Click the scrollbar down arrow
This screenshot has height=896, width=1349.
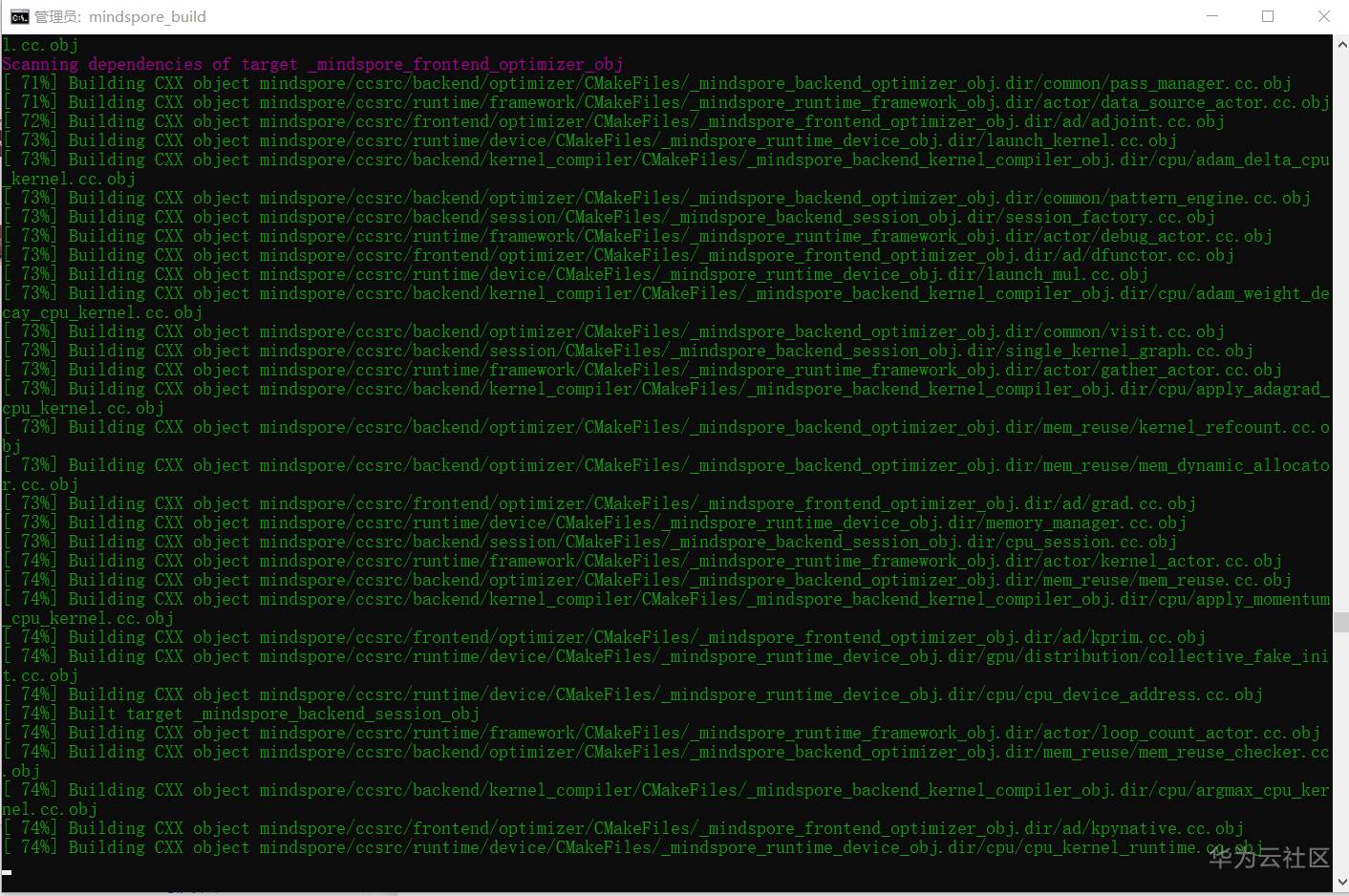click(1340, 884)
